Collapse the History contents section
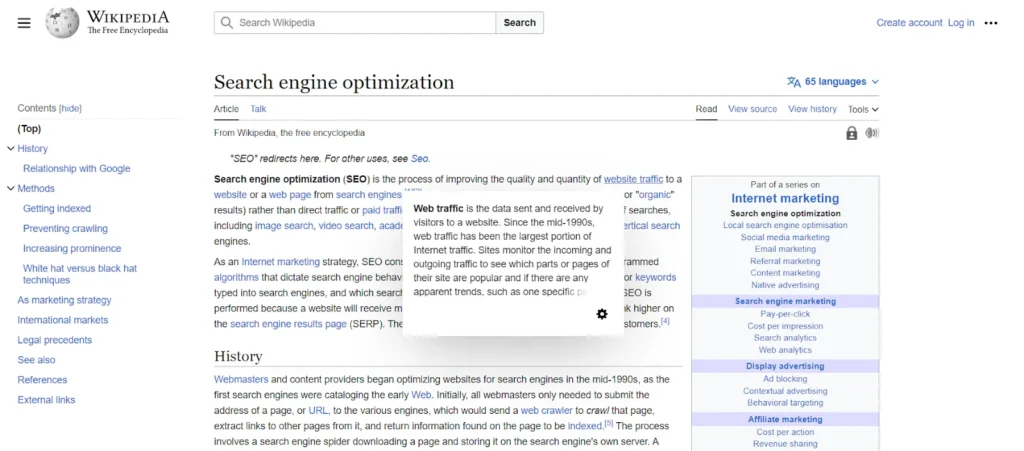The width and height of the screenshot is (1024, 451). [x=10, y=149]
